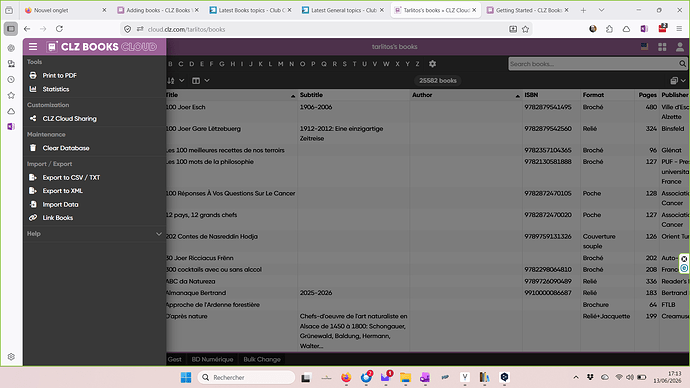Viewport: 690px width, 388px height.
Task: Open the BD Numérique tab
Action: [x=212, y=359]
